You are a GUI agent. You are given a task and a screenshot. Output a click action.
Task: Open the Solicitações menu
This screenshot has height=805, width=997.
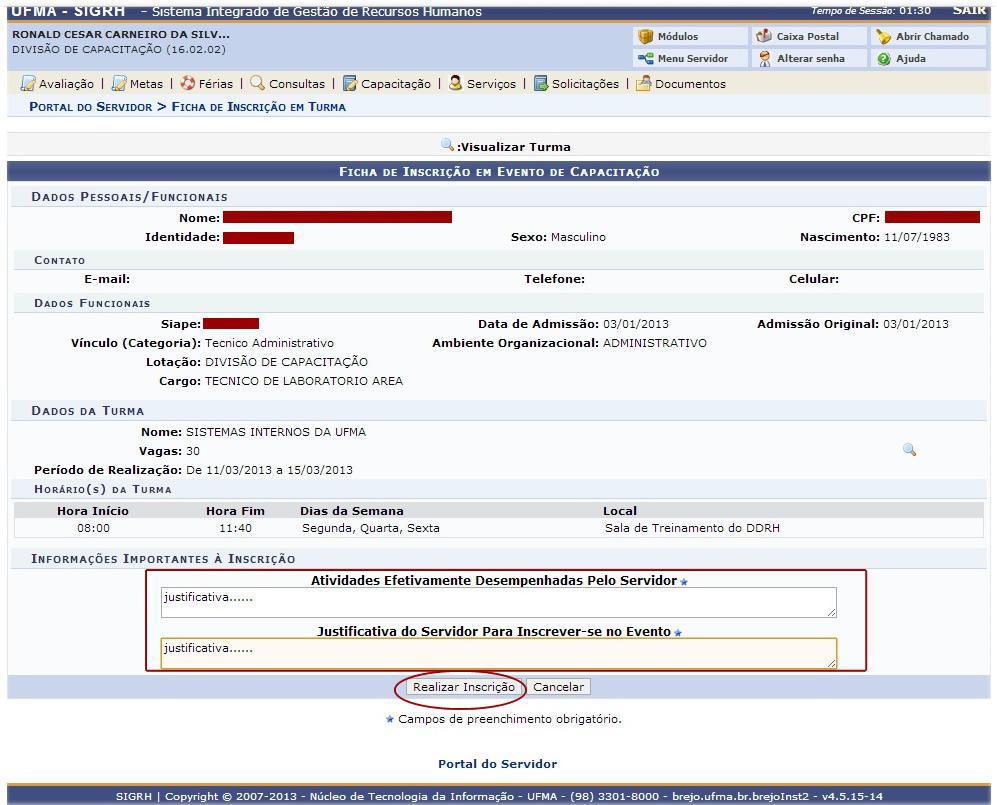(x=576, y=84)
